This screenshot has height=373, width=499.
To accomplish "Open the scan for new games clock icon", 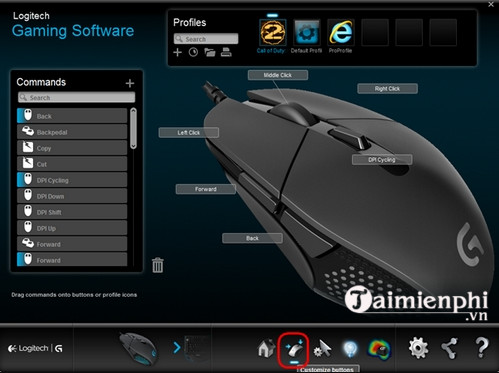I will (193, 52).
